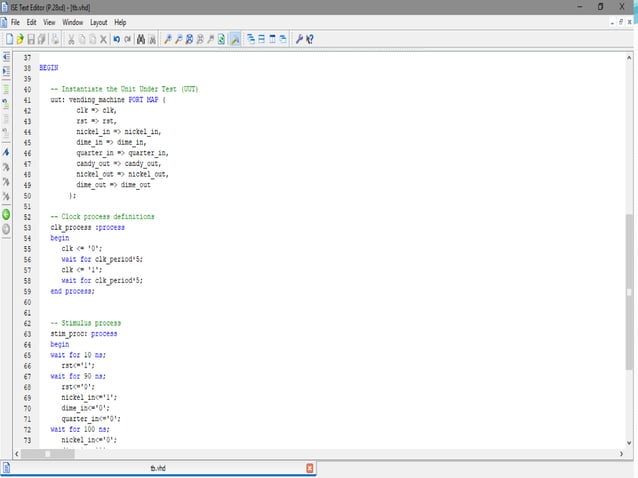Open the View menu
638x478 pixels.
pyautogui.click(x=49, y=22)
